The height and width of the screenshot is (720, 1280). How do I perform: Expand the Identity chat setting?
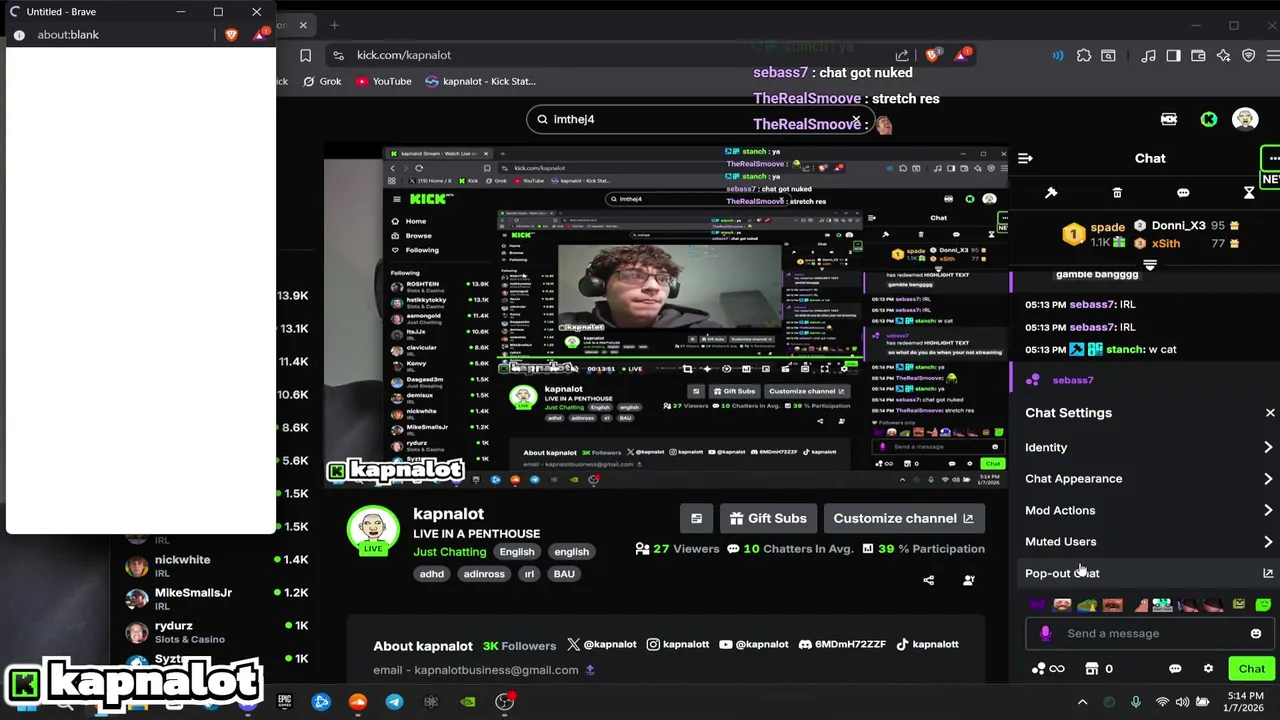1149,447
